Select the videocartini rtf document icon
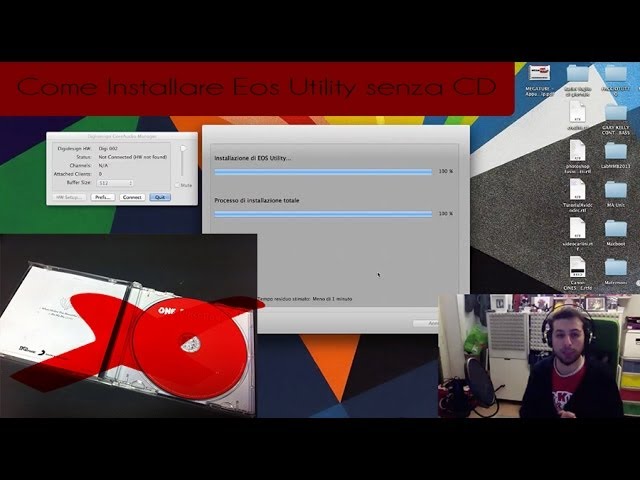The image size is (640, 480). click(577, 228)
